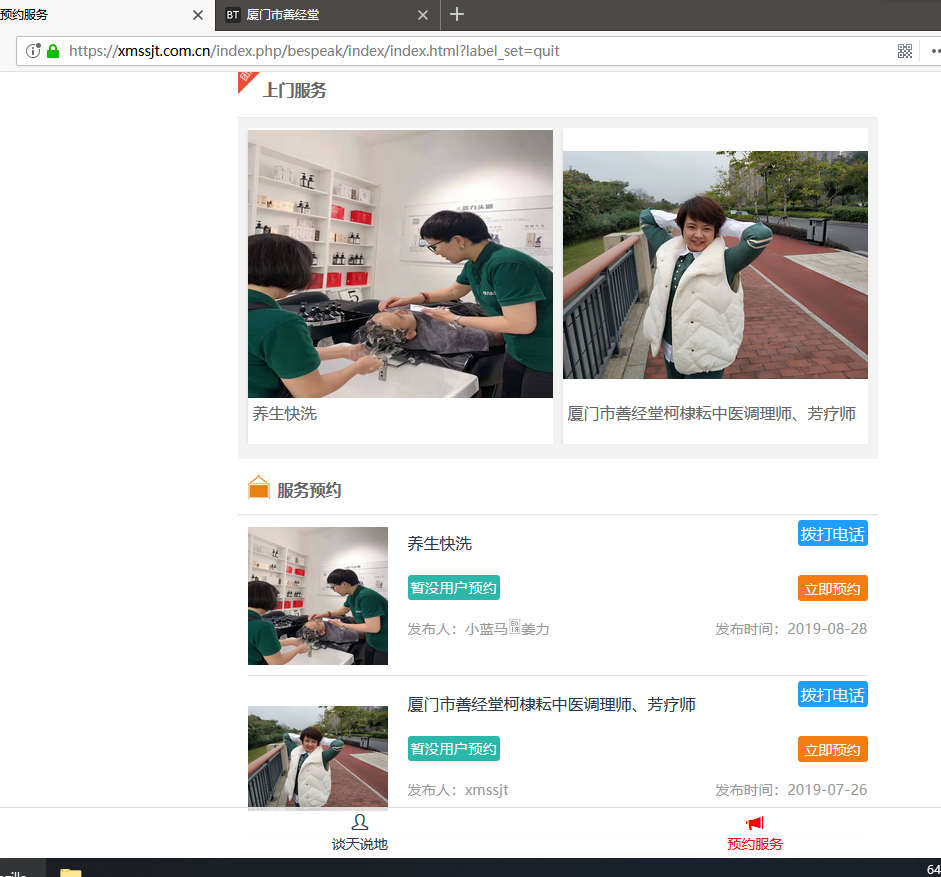Open a new browser tab with plus button
The height and width of the screenshot is (877, 941).
(x=457, y=15)
